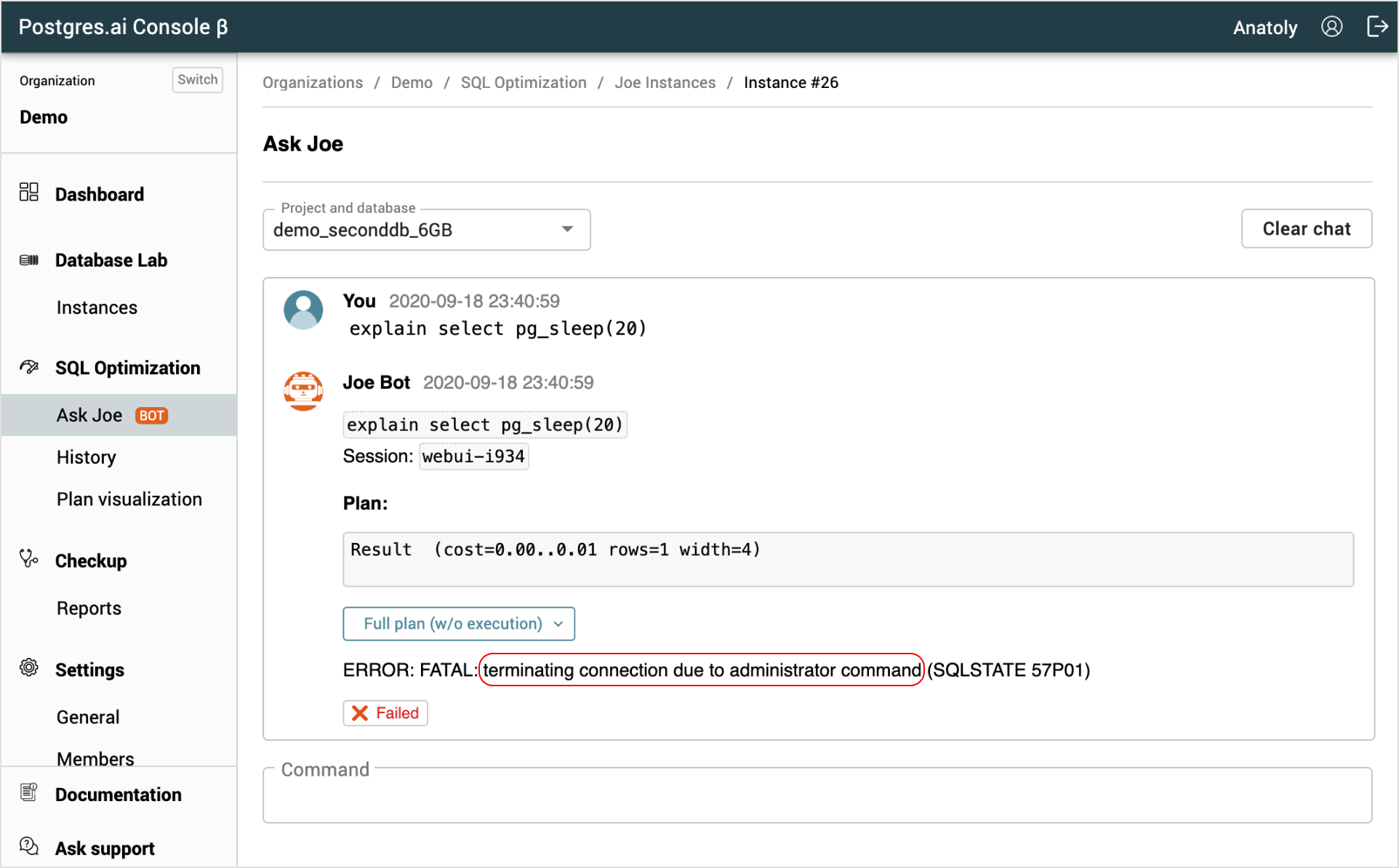1399x868 pixels.
Task: Click the BOT badge next to Ask Joe
Action: 152,416
